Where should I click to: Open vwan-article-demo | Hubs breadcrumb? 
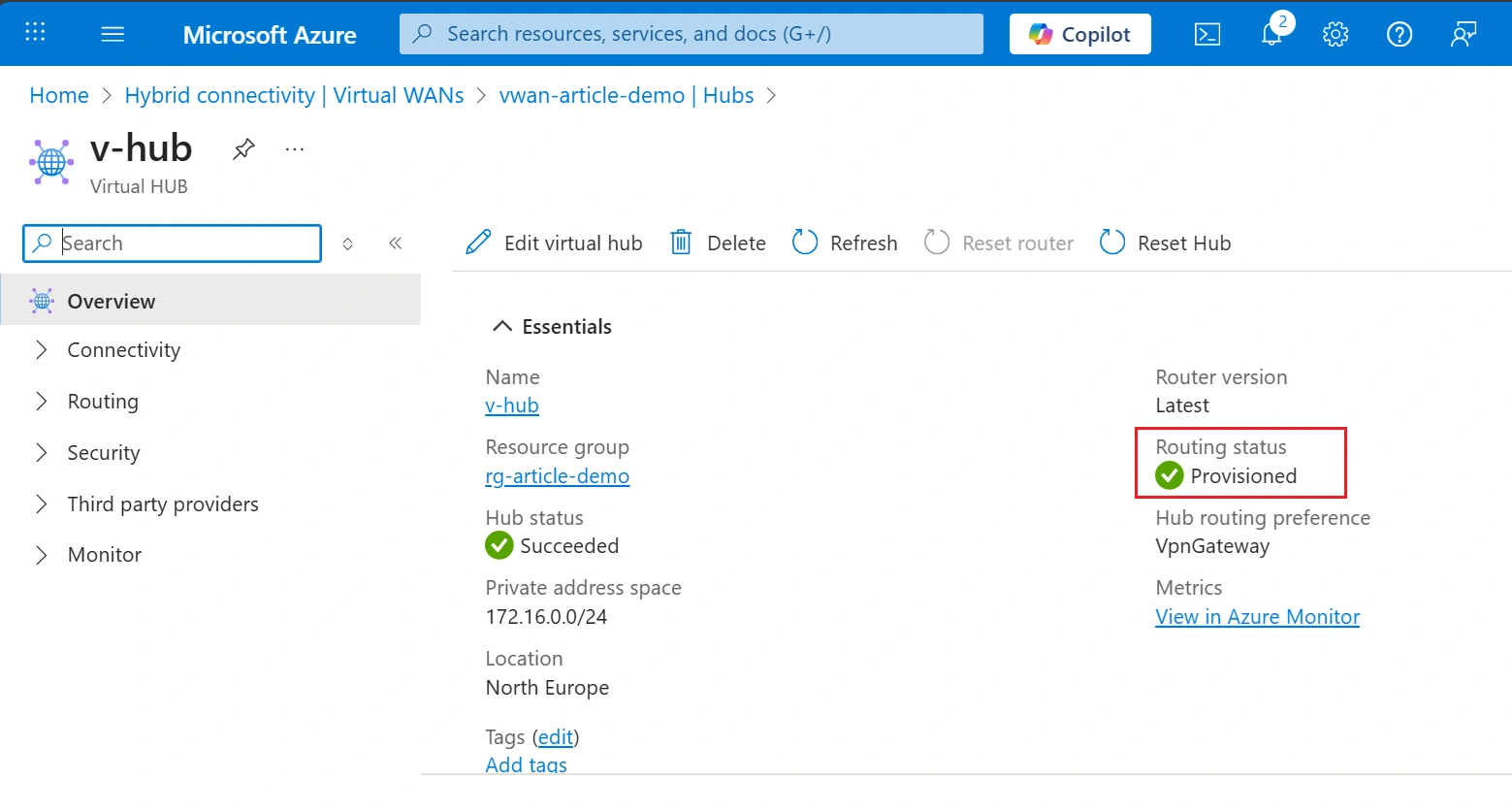(x=627, y=95)
